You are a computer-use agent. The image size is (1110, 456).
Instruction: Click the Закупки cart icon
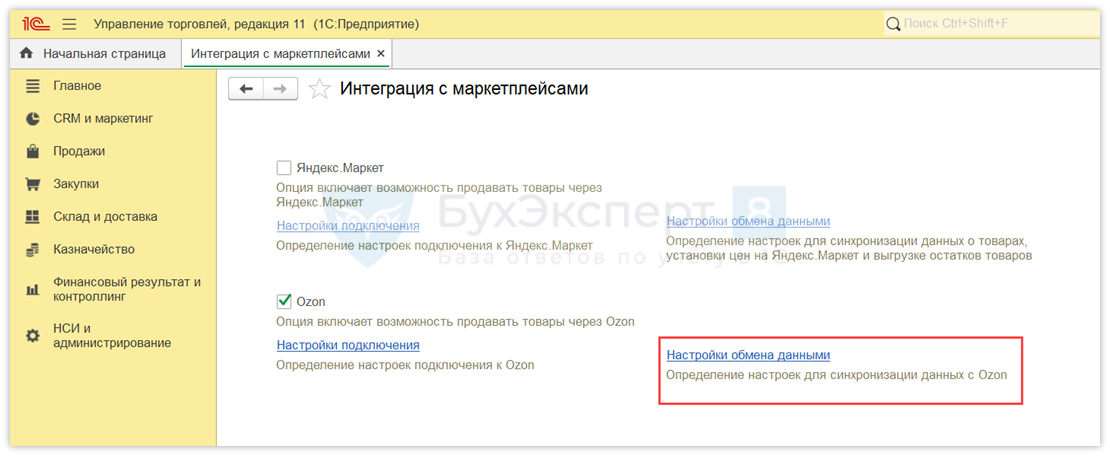point(33,184)
